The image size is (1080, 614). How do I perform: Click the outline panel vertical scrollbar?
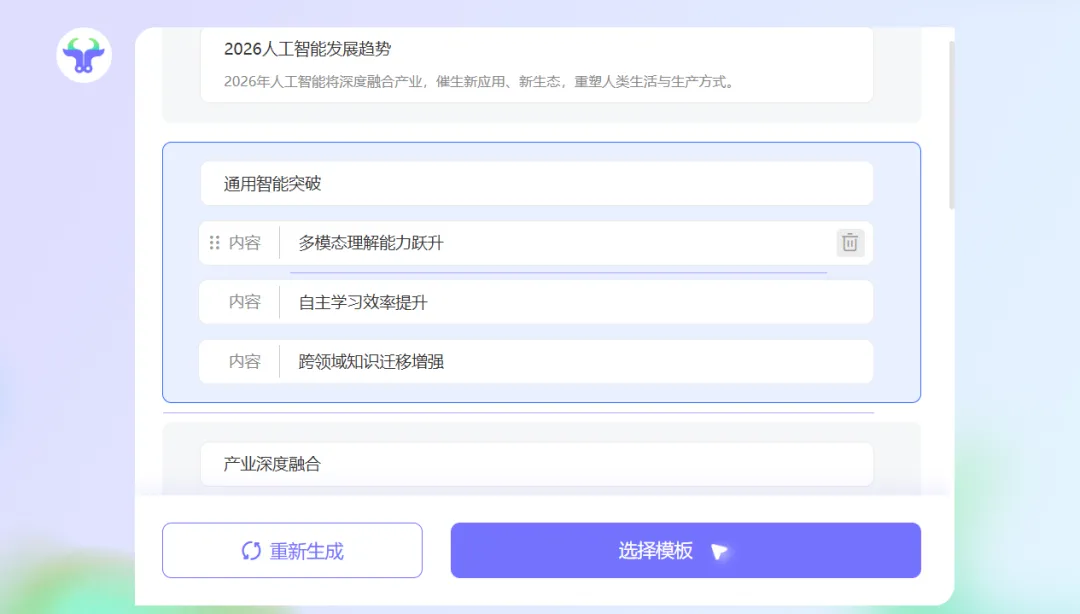click(952, 124)
